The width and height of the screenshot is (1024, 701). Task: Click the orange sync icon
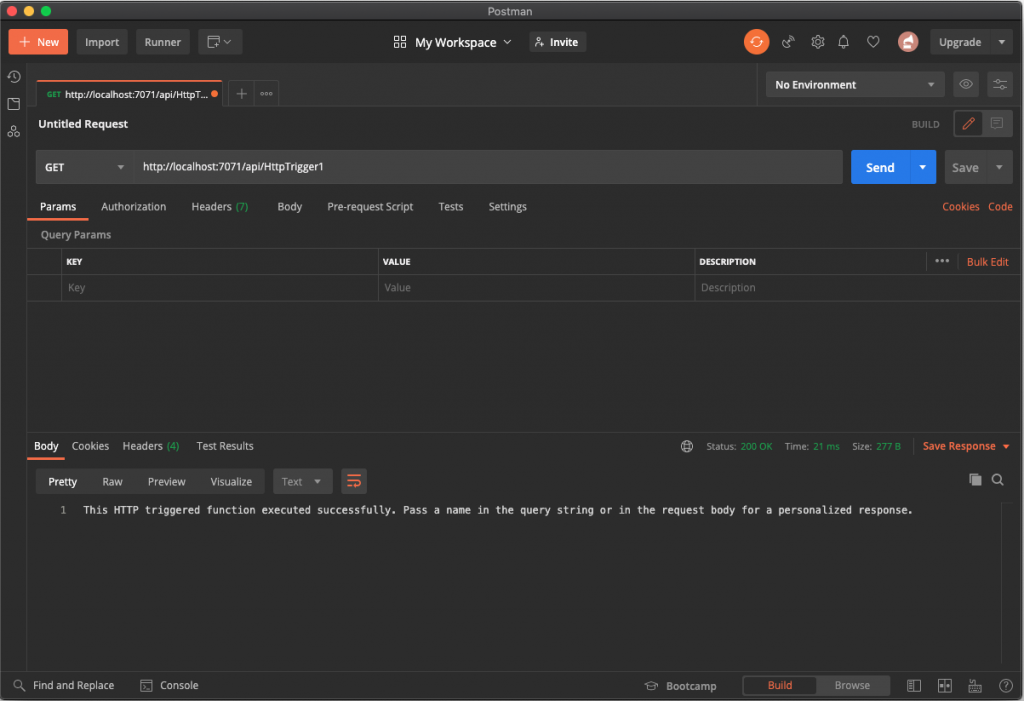coord(756,42)
